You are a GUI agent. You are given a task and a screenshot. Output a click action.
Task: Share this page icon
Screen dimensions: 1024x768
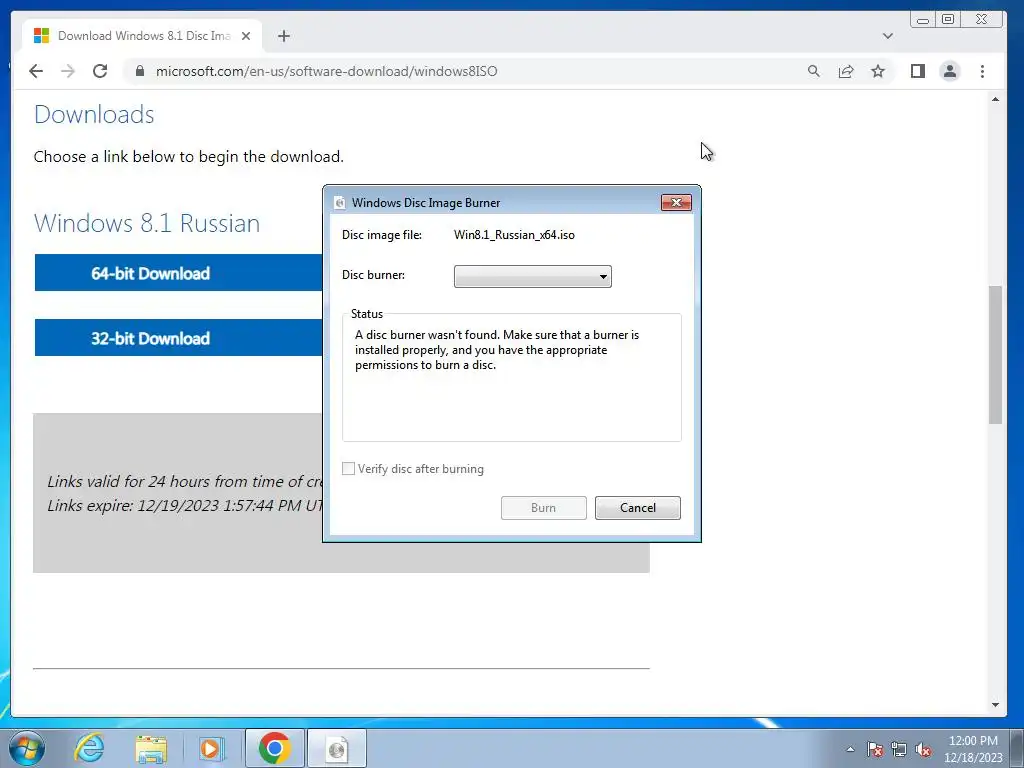846,71
